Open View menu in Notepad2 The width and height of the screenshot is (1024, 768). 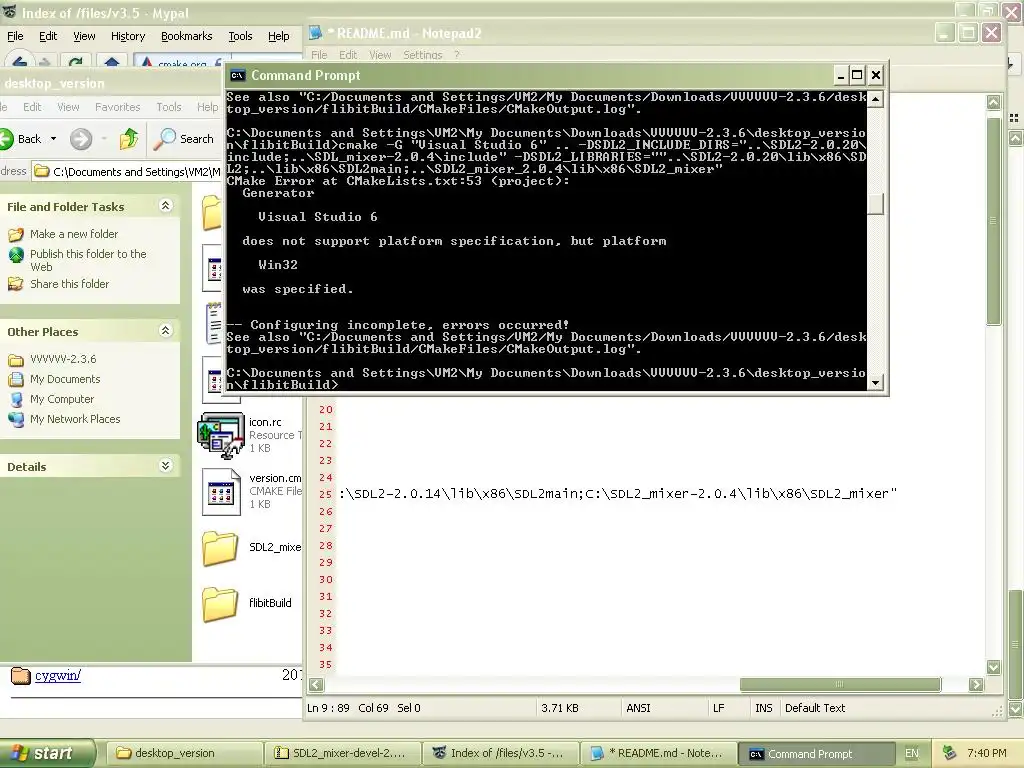[379, 55]
